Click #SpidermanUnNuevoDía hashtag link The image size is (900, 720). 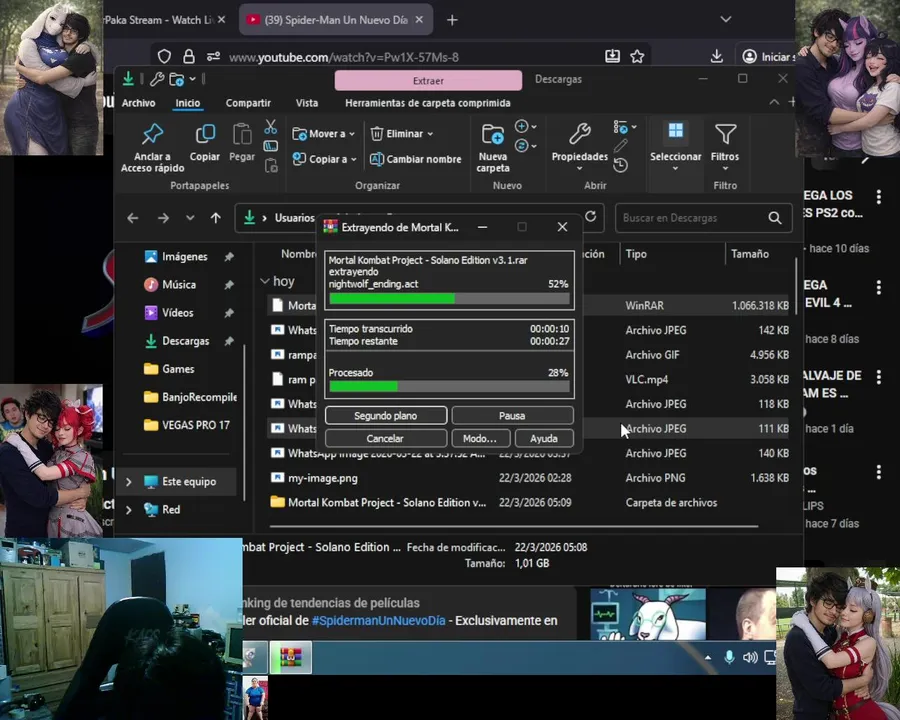(x=378, y=621)
